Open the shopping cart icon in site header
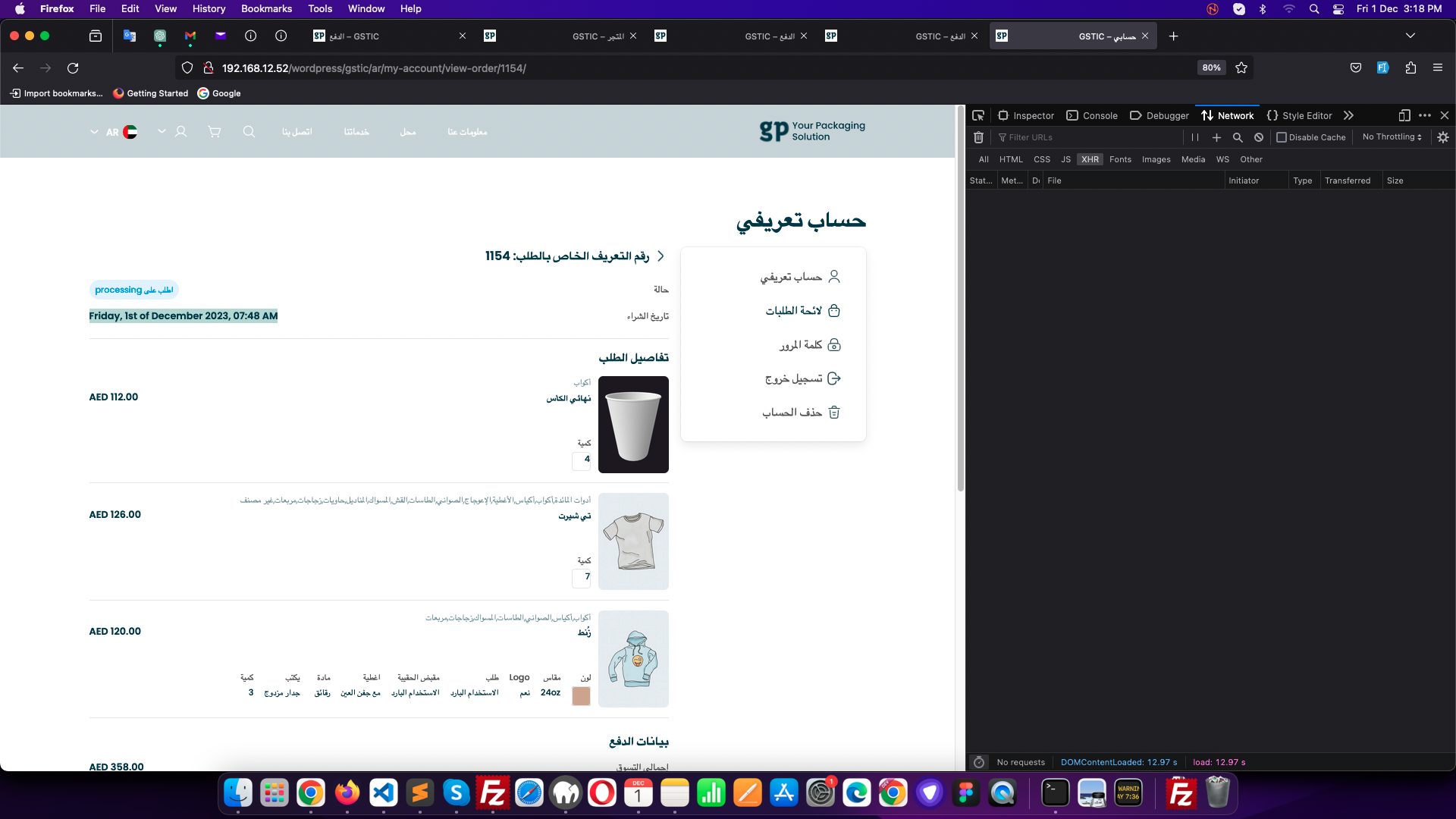The width and height of the screenshot is (1456, 819). tap(215, 131)
